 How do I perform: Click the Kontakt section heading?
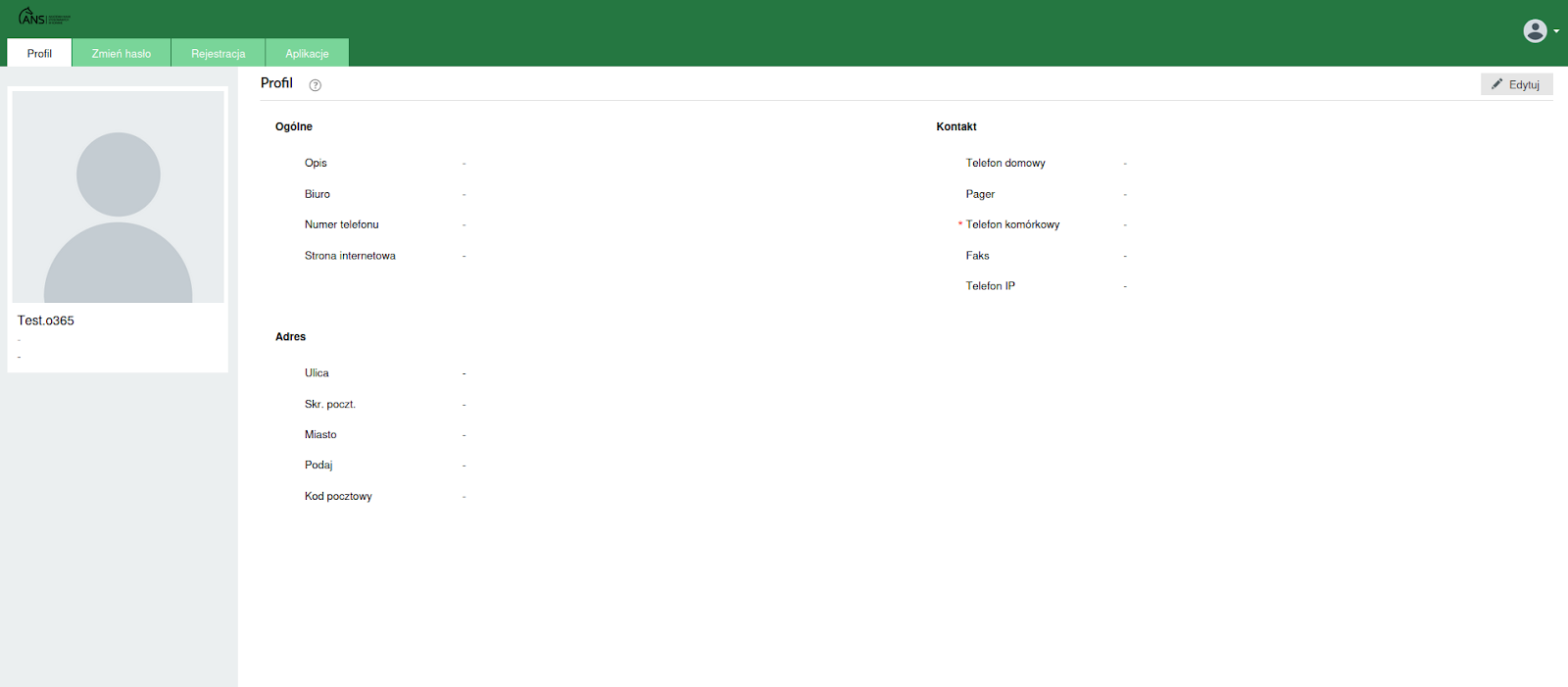[x=956, y=126]
